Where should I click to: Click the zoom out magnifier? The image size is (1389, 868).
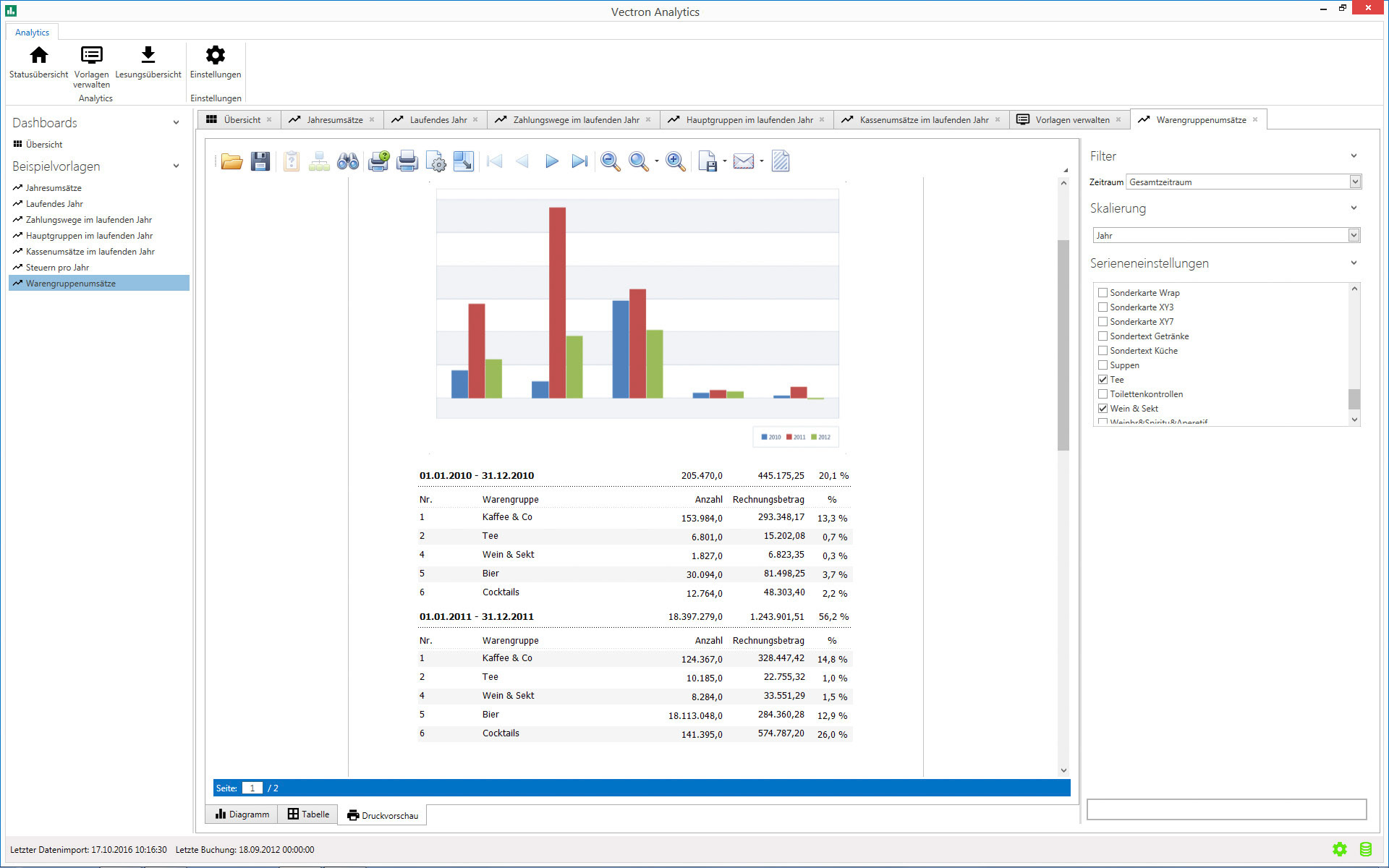(x=610, y=161)
